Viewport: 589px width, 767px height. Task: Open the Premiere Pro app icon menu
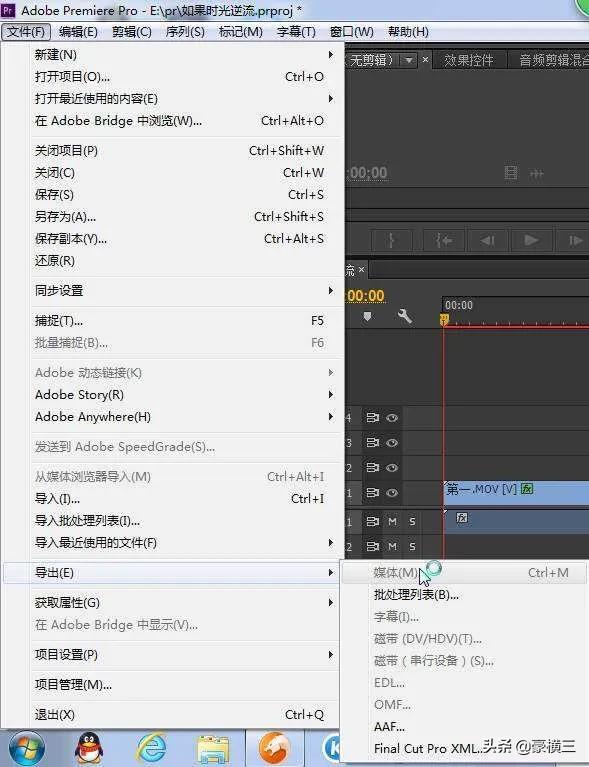(8, 10)
